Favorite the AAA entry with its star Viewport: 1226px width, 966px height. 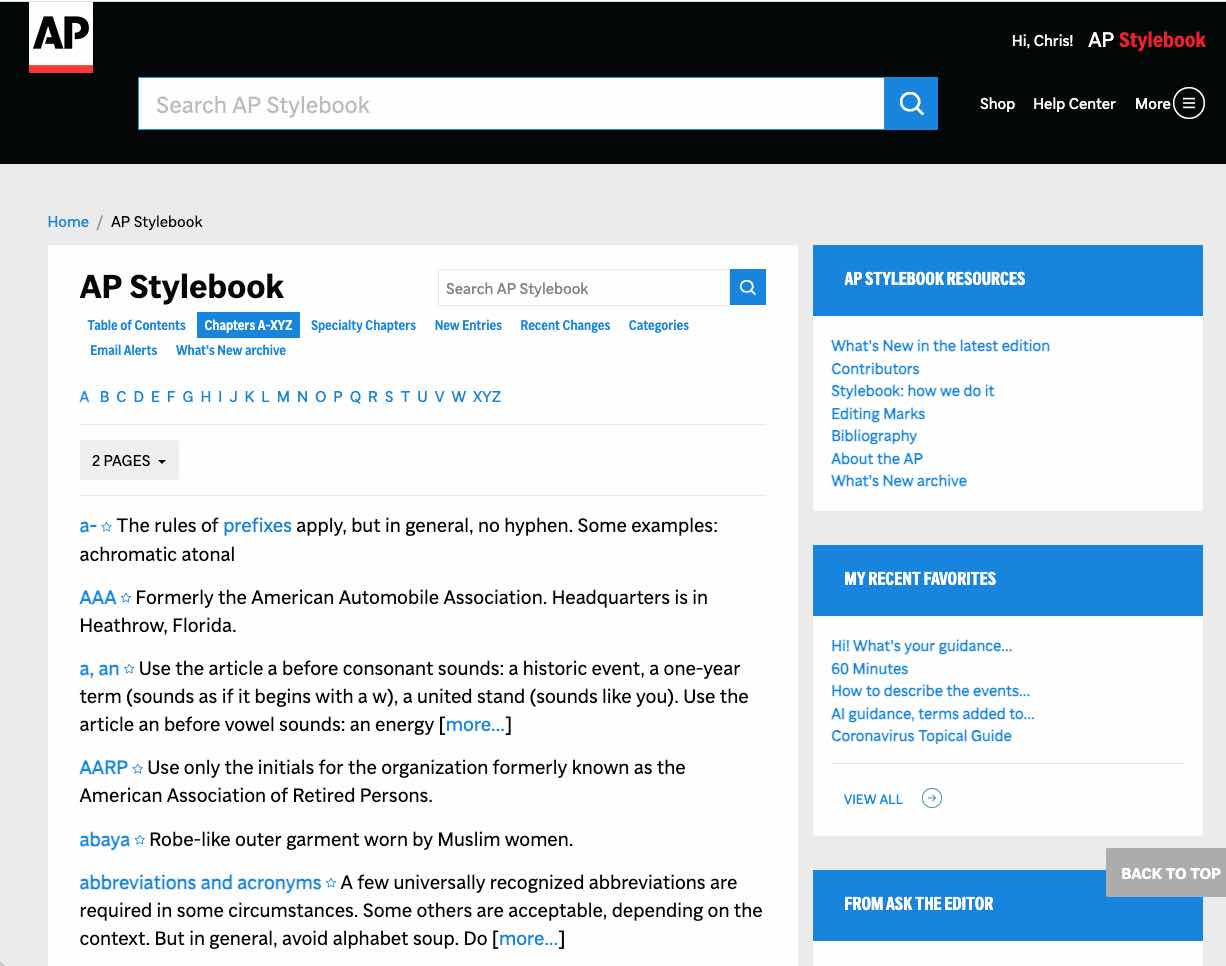pos(126,598)
